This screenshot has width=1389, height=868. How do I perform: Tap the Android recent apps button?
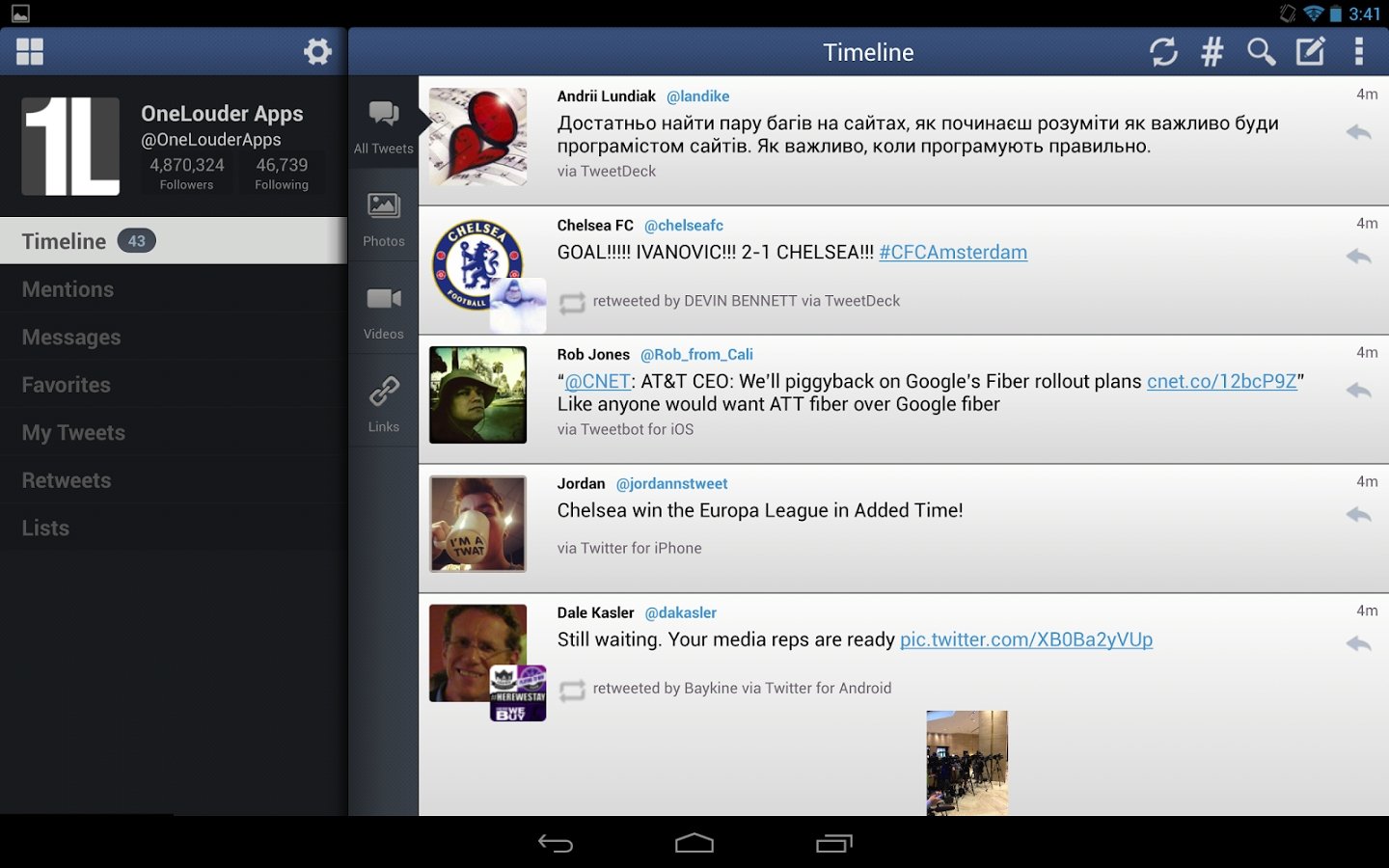pyautogui.click(x=834, y=844)
